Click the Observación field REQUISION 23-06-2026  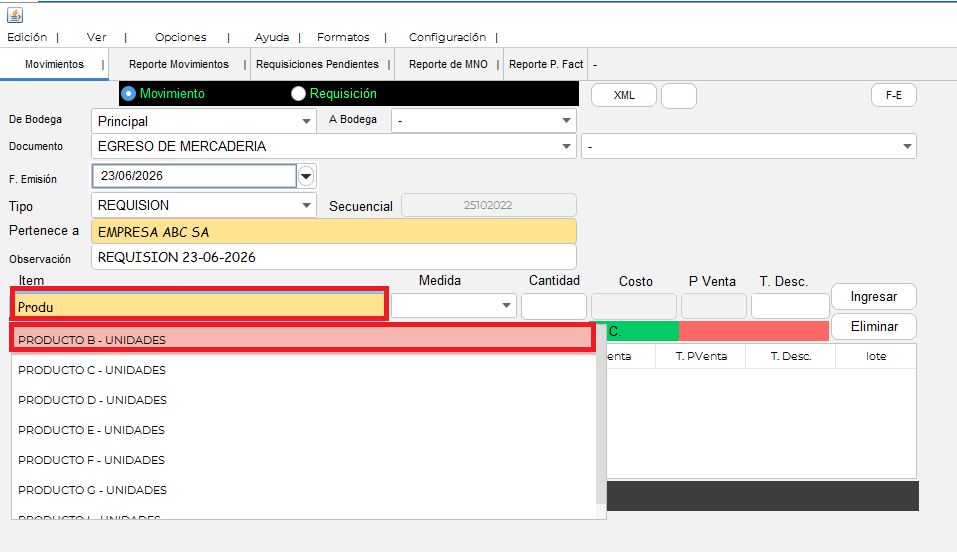[x=334, y=257]
